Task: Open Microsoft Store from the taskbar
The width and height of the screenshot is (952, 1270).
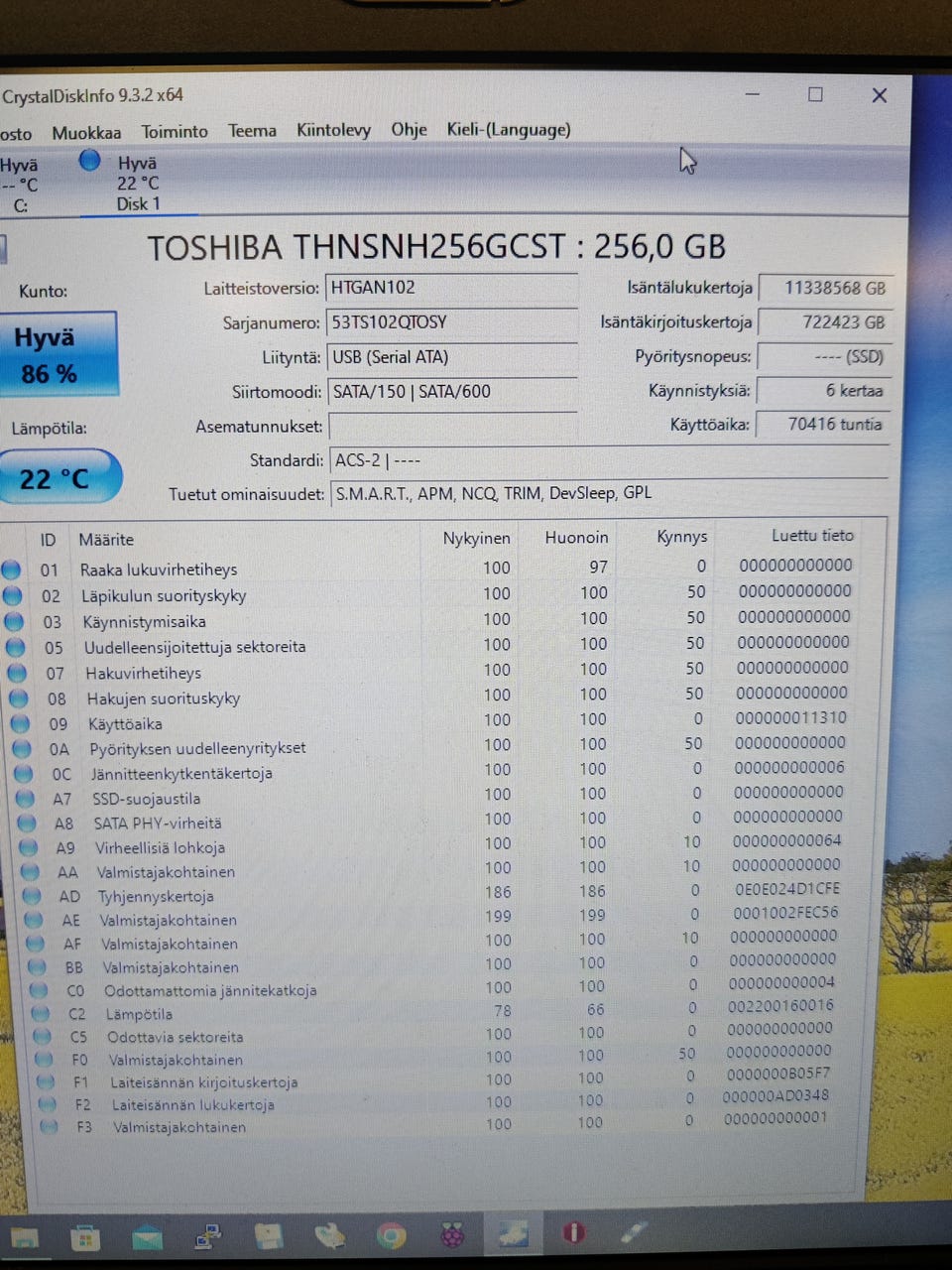Action: (86, 1237)
